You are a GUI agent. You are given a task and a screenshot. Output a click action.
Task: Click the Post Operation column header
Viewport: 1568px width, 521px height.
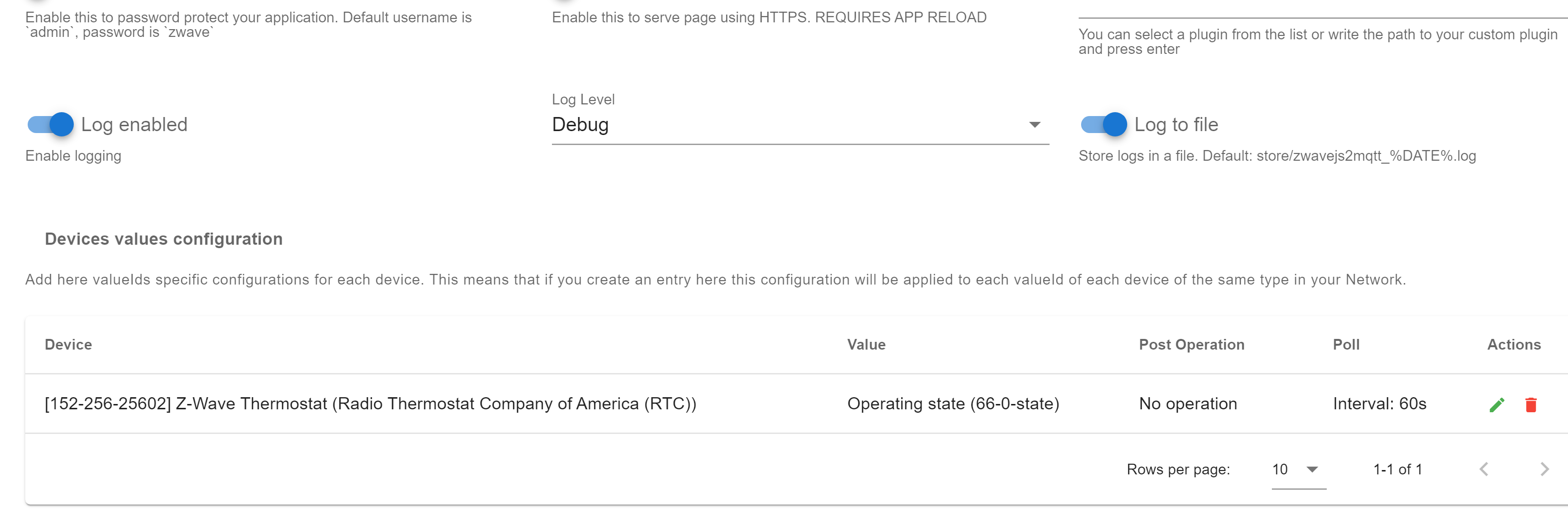pyautogui.click(x=1191, y=344)
